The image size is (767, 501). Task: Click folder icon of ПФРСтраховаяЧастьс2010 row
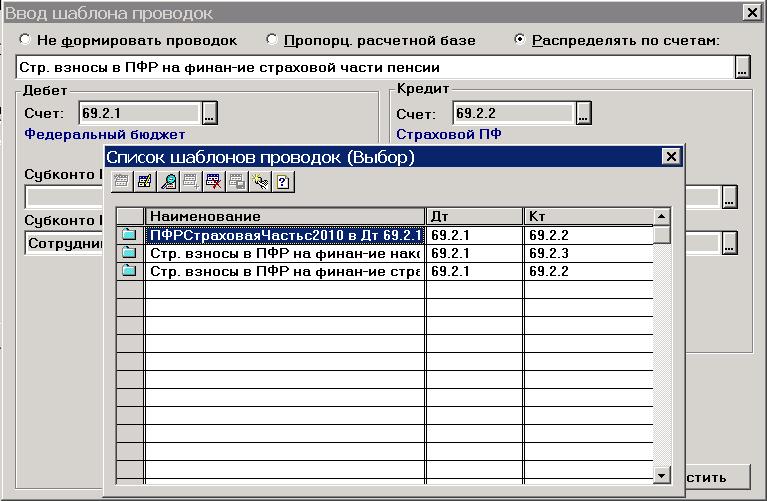point(129,234)
